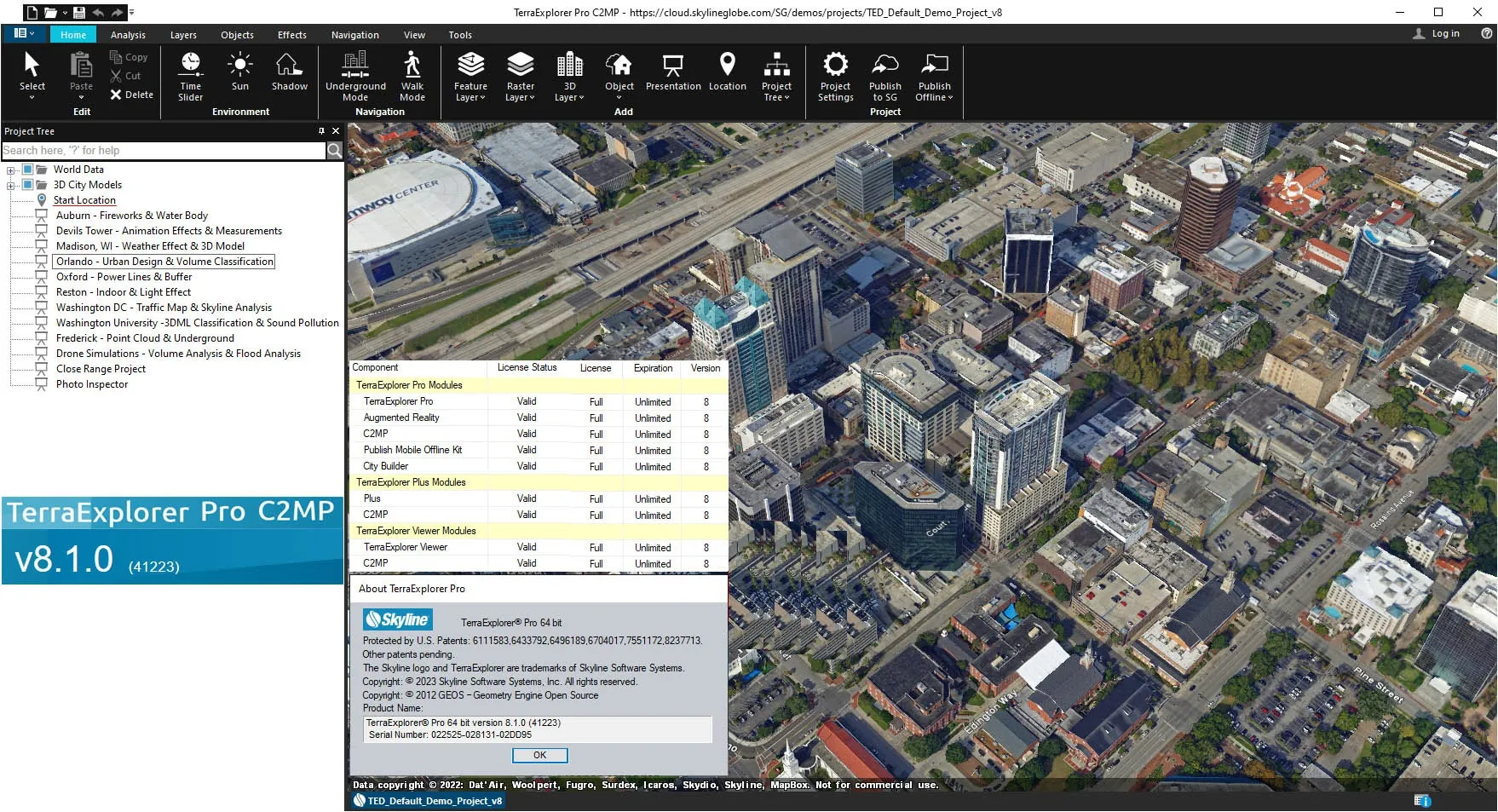Select Devils Tower - Animation Effects & Measurements
The image size is (1498, 812).
point(169,231)
